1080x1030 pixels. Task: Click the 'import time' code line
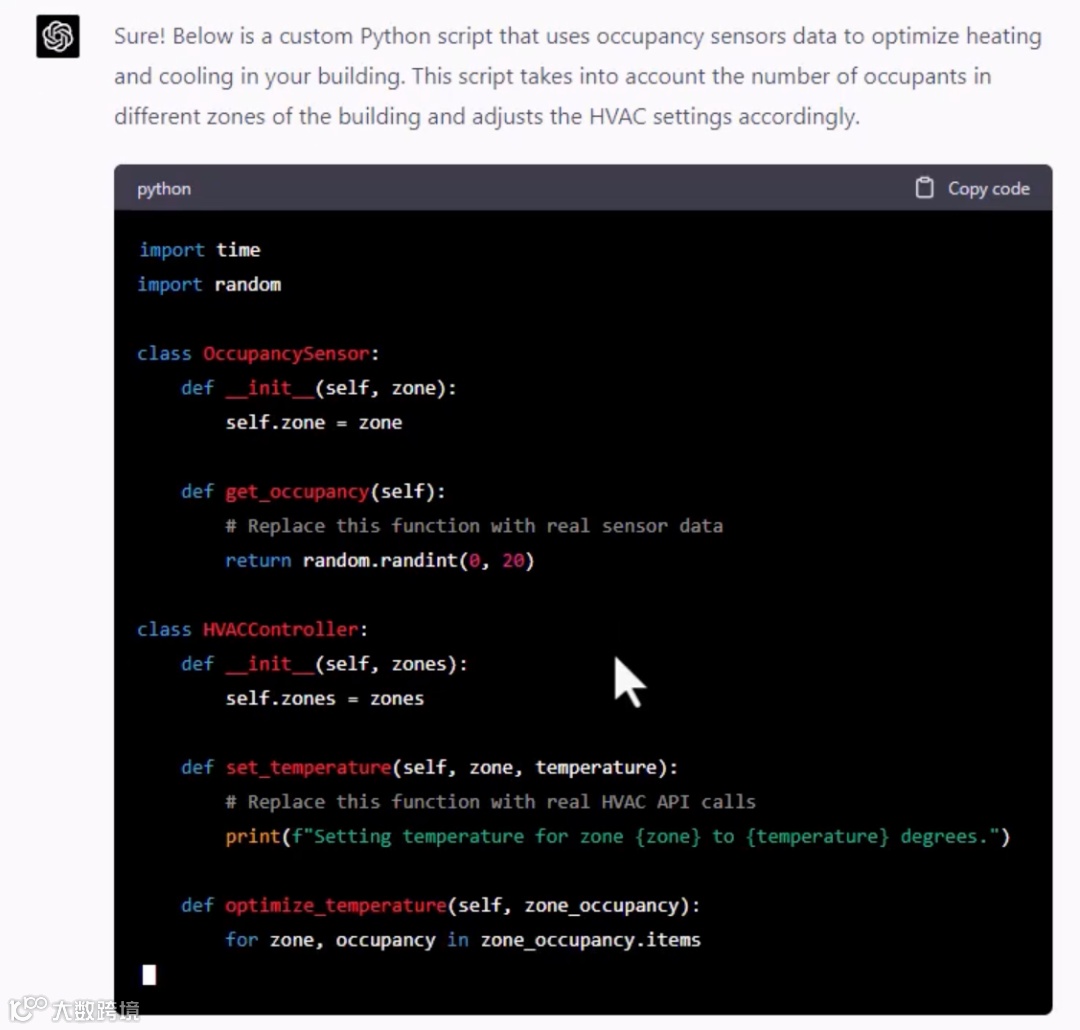point(200,249)
